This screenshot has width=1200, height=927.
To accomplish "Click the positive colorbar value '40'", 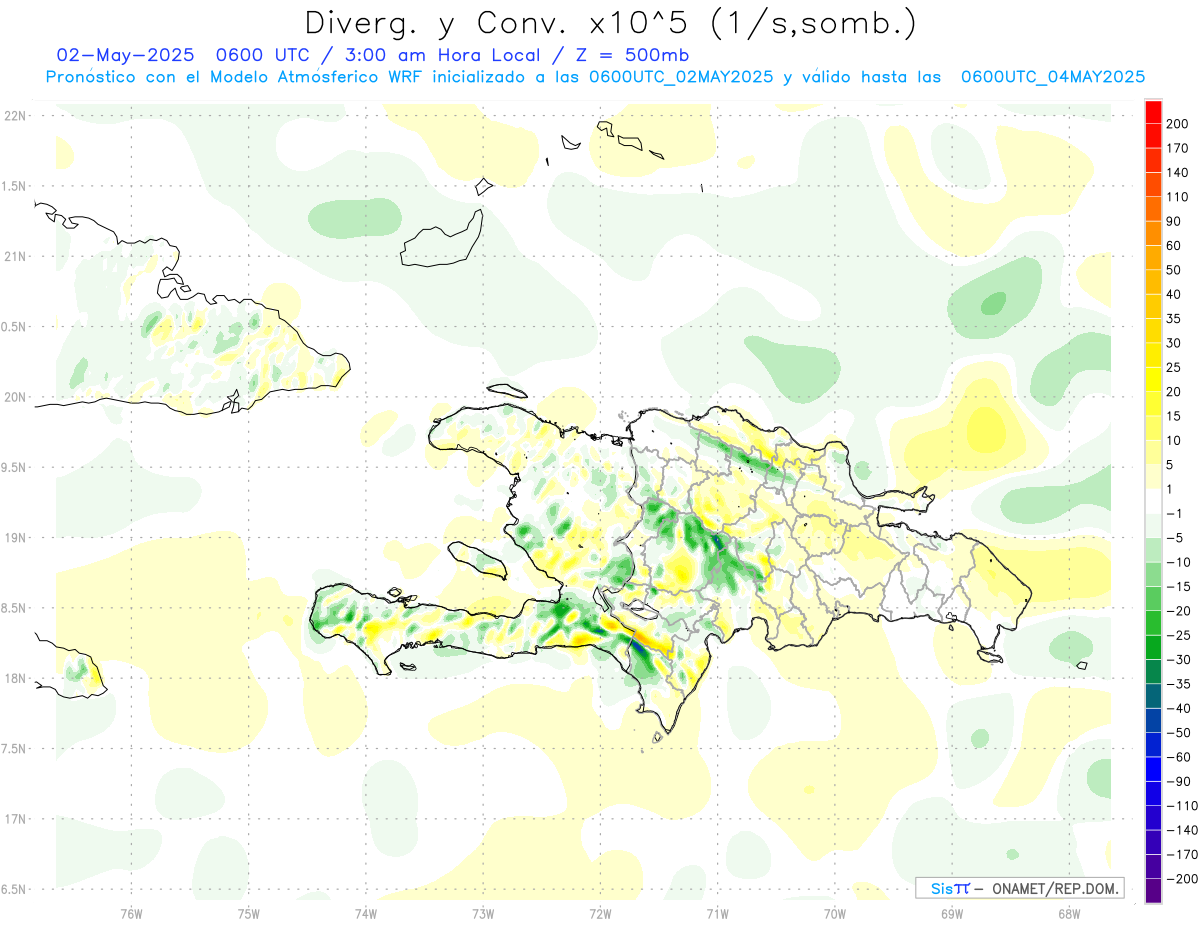I will (1175, 295).
